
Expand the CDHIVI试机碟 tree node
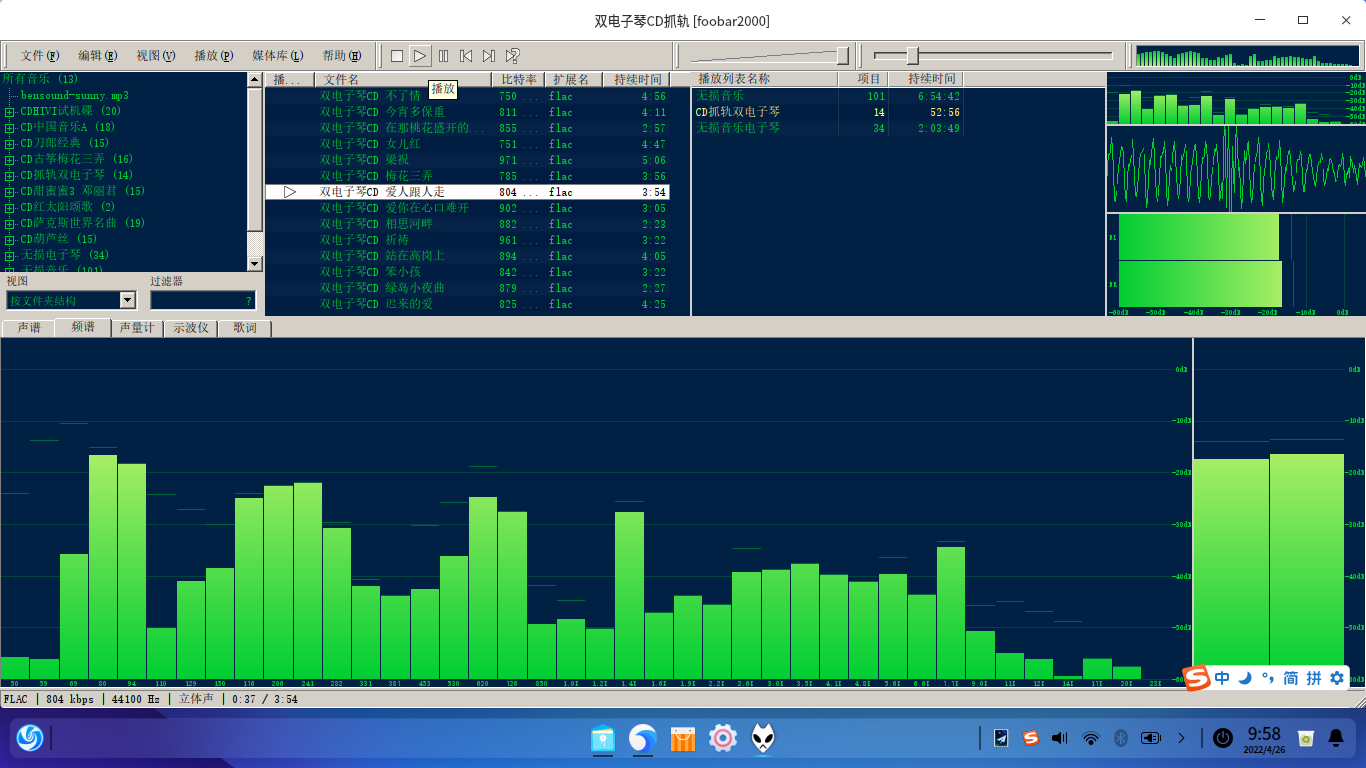click(10, 112)
